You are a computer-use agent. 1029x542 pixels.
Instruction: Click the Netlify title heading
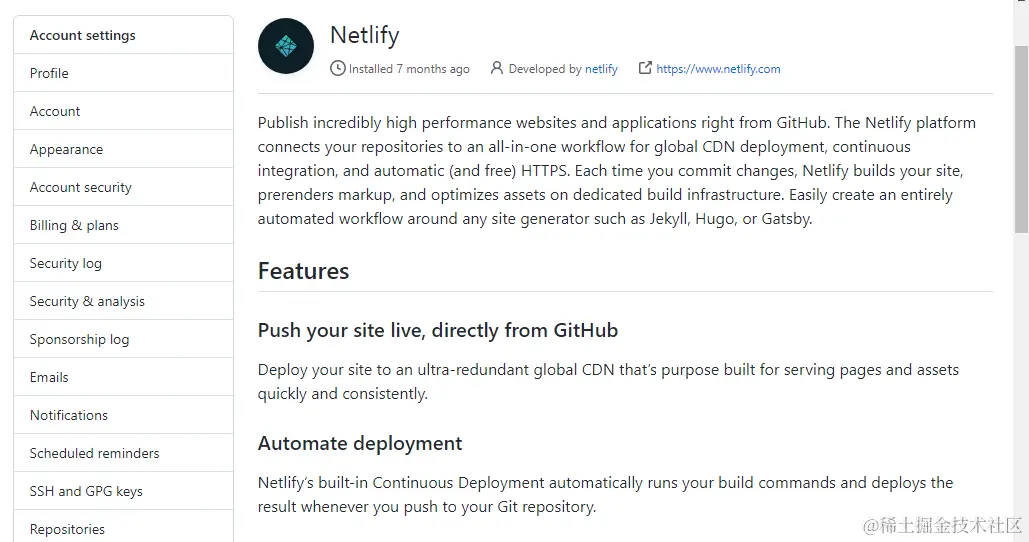pos(364,35)
